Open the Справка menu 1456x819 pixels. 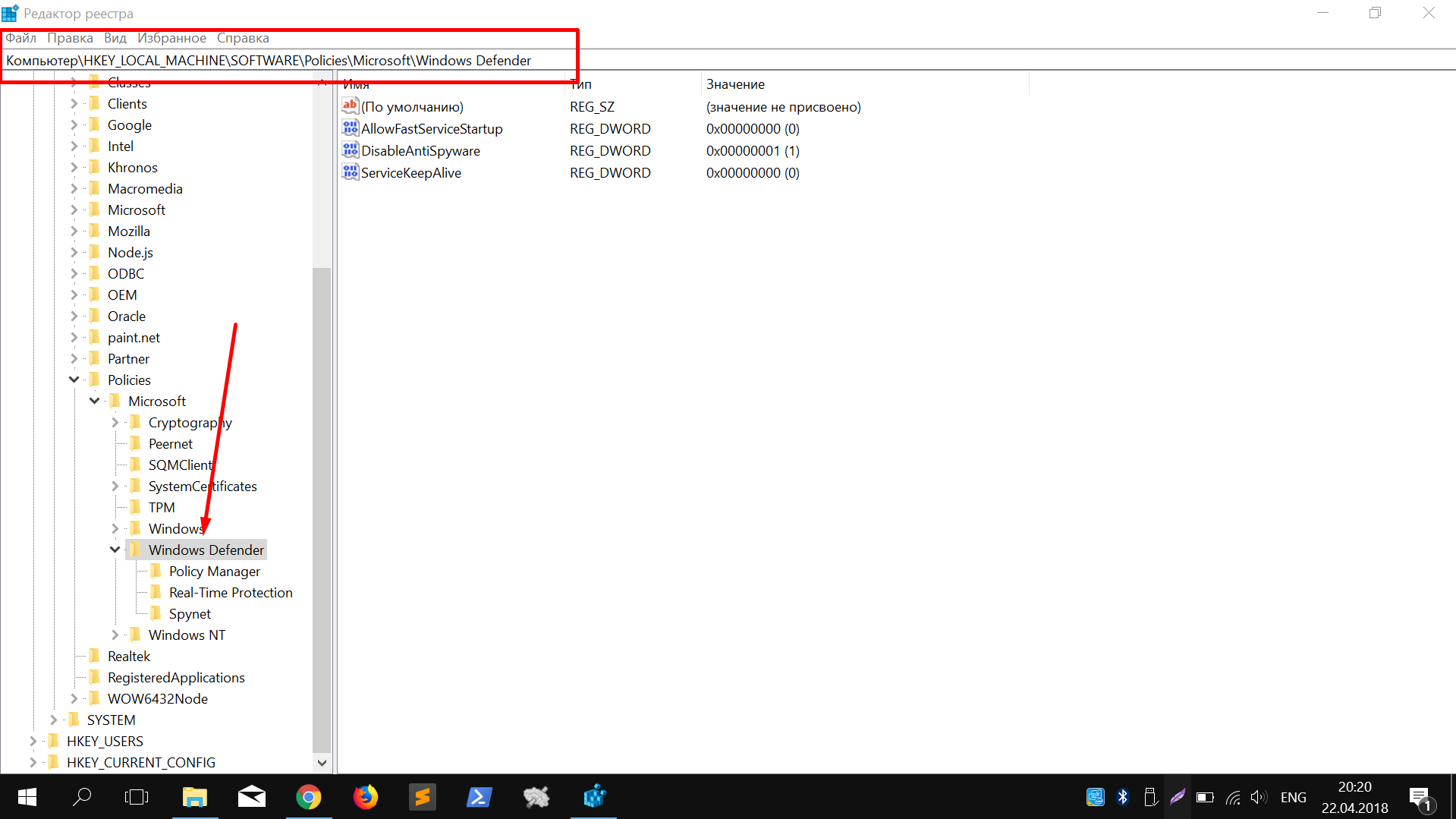(243, 38)
